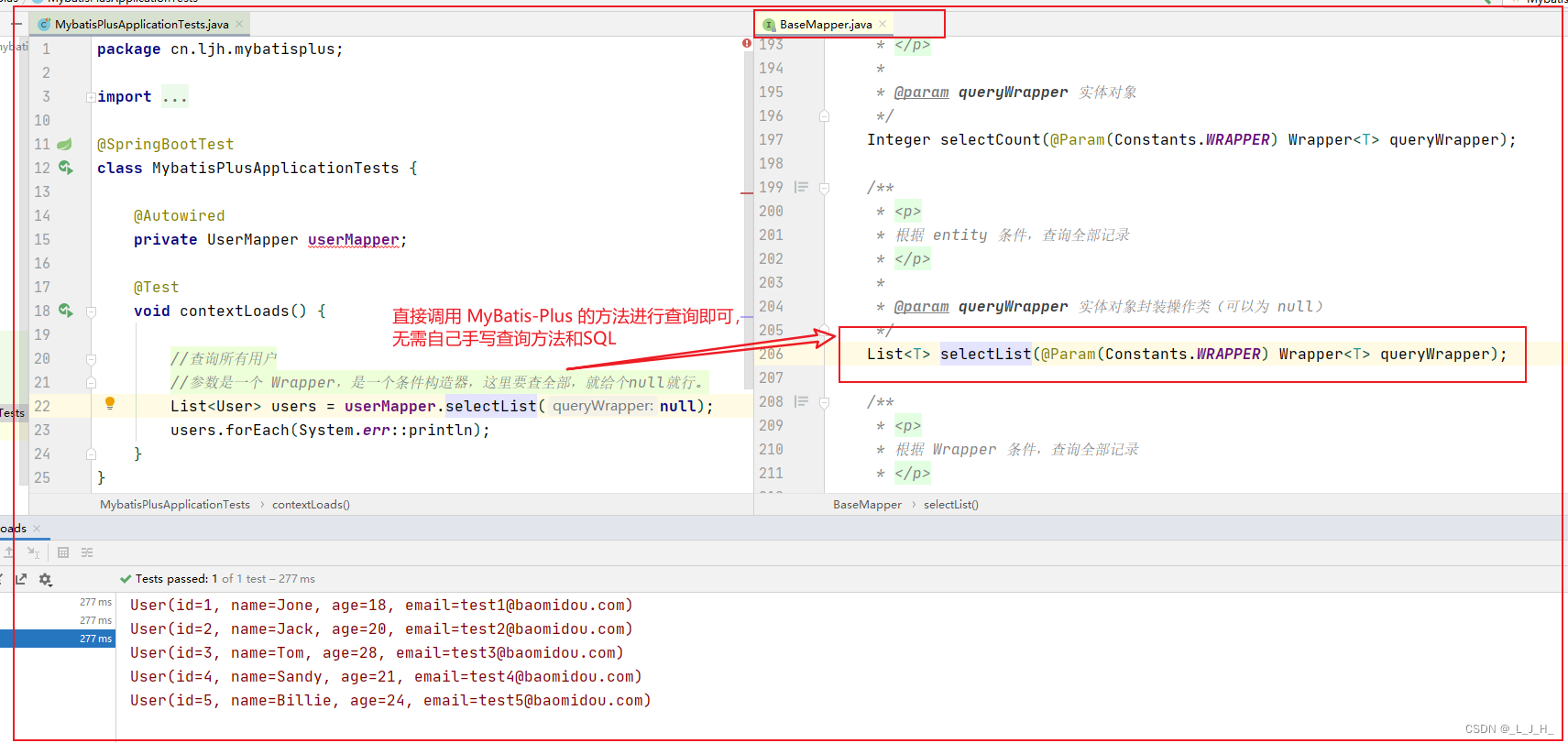Close the MybatisPlusApplicationTests.java tab
Image resolution: width=1568 pixels, height=743 pixels.
240,25
